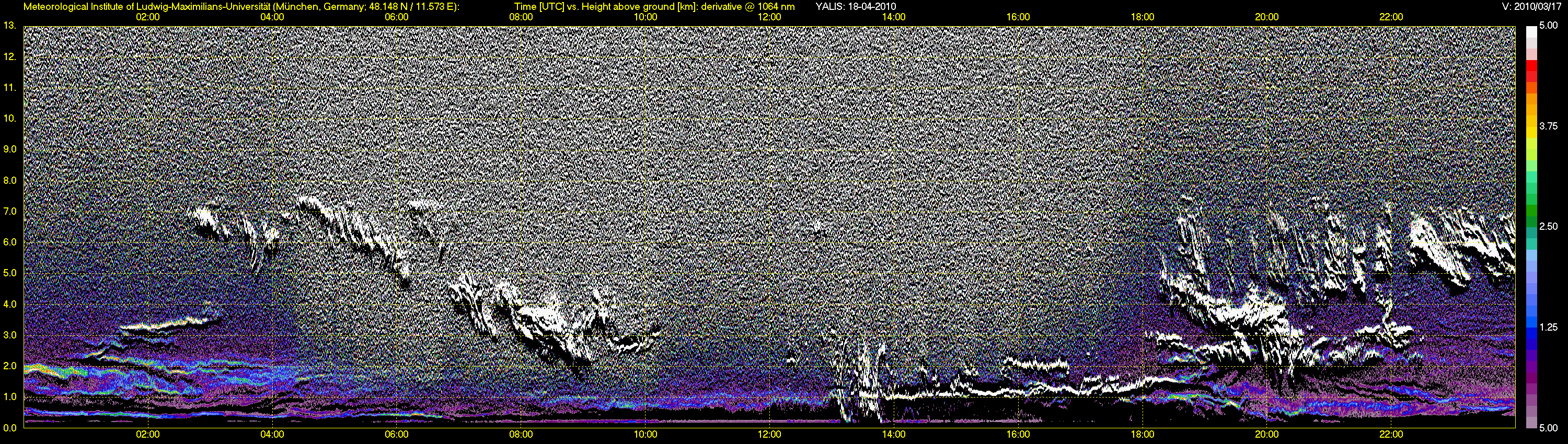Click the 'YALIS: 18-04-2010' date label

tap(855, 7)
